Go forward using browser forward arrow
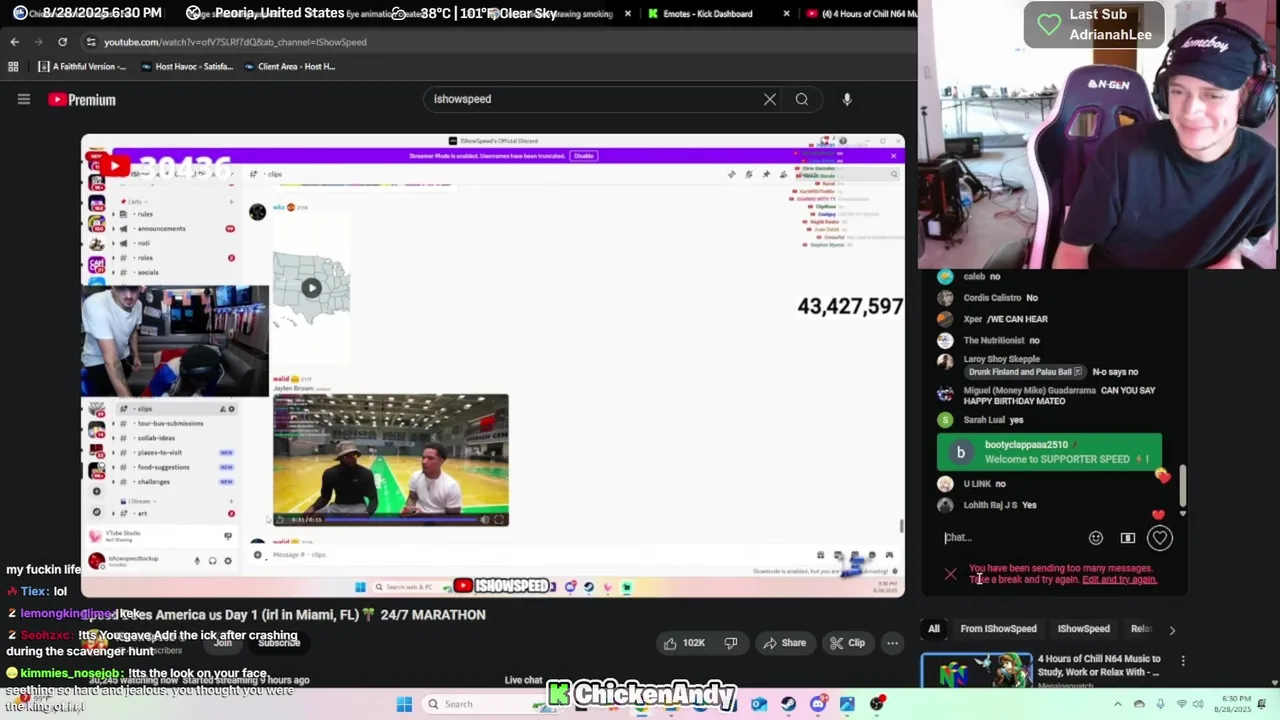 click(x=38, y=42)
